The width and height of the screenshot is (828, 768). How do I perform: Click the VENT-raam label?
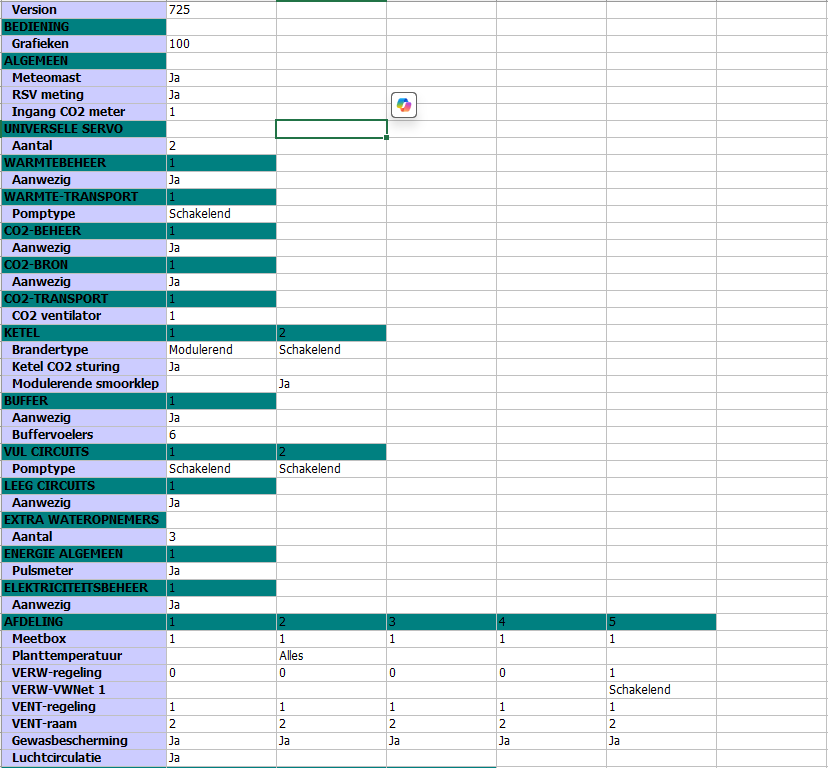coord(84,724)
